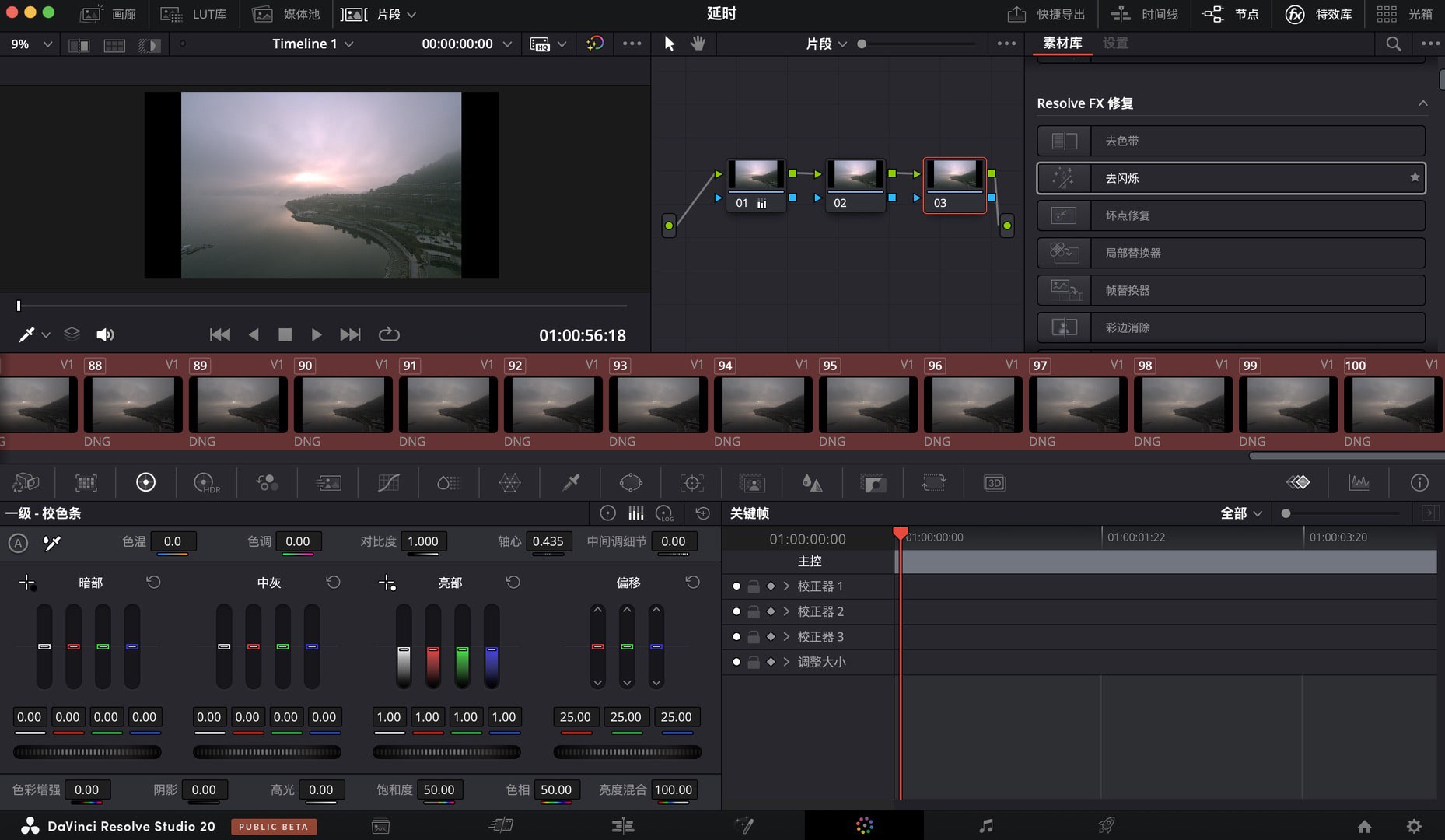Select the 坏点修复 effect
Screen dimensions: 1445x840
coord(1231,215)
